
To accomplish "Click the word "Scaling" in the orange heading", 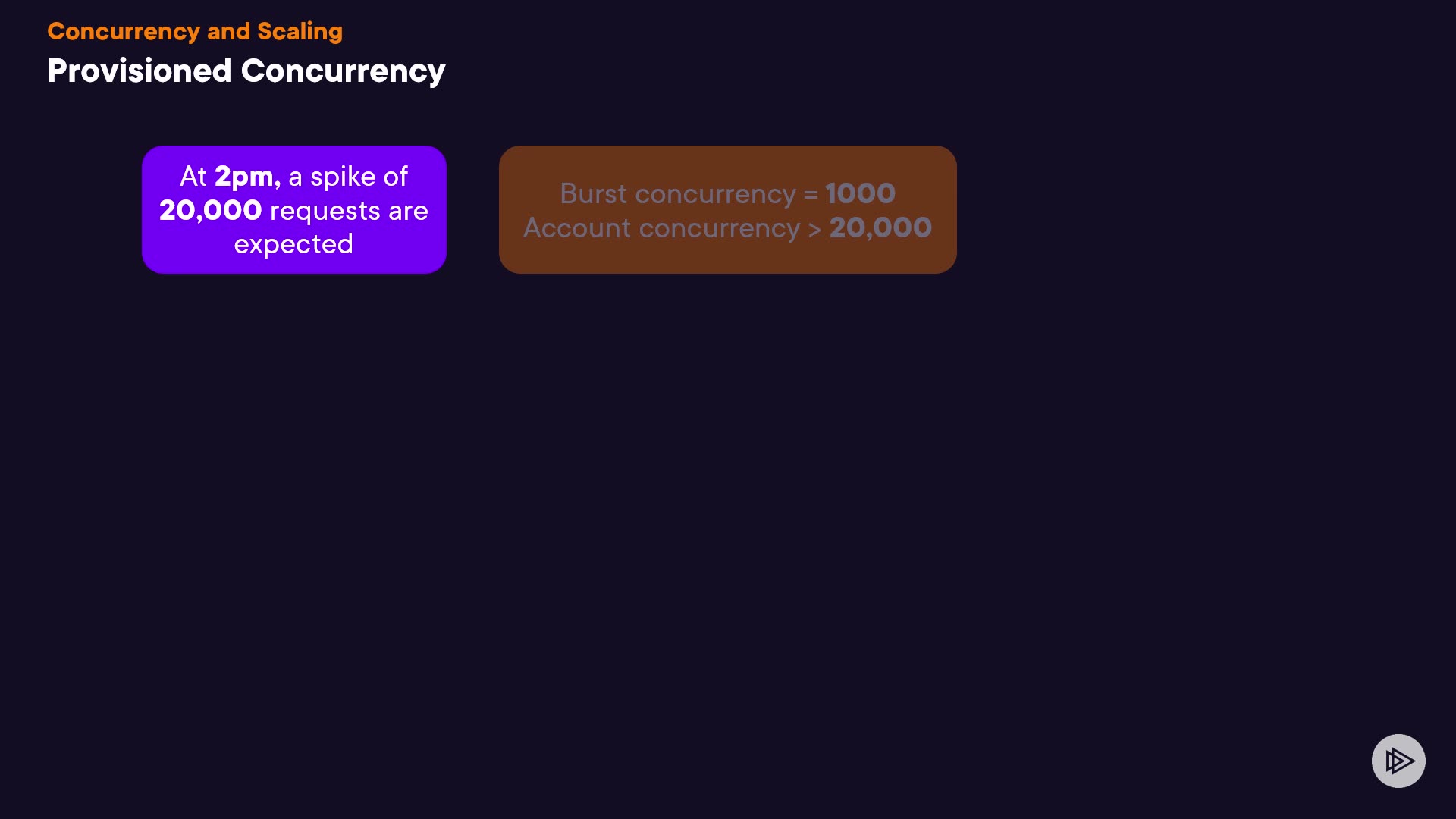I will [x=300, y=31].
